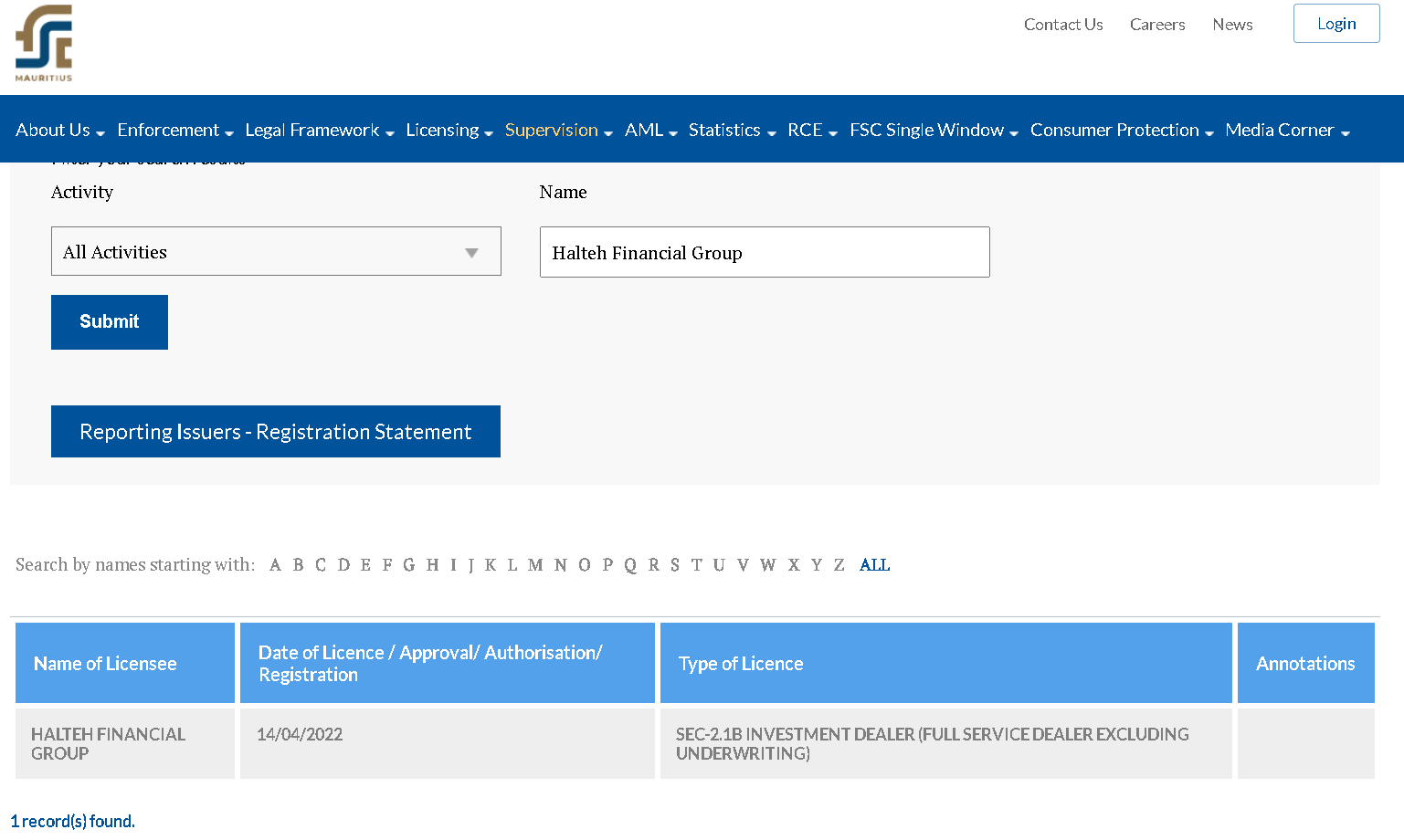Filter names starting with L
Viewport: 1404px width, 840px height.
click(x=512, y=565)
